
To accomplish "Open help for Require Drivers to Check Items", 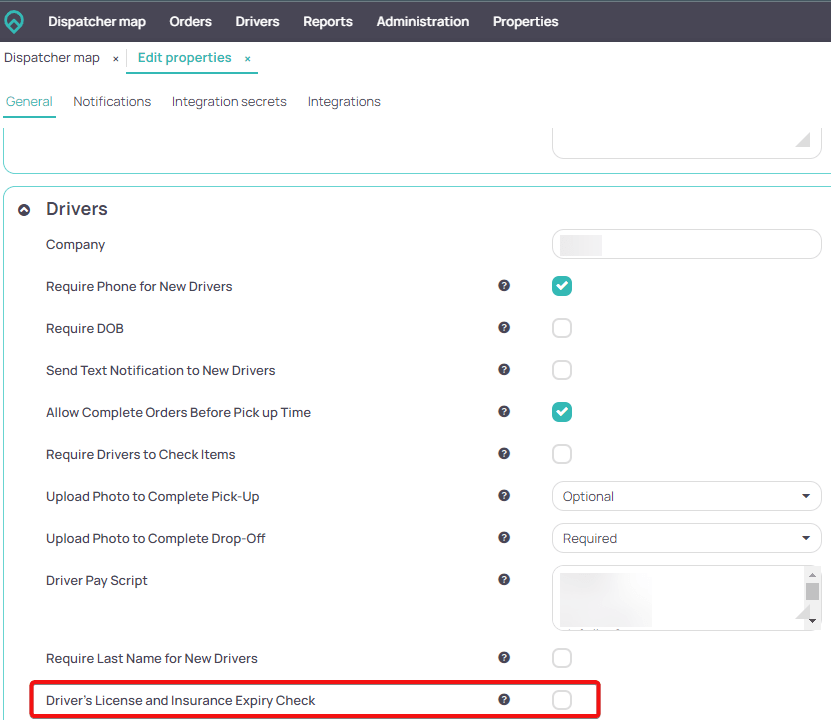I will 504,454.
